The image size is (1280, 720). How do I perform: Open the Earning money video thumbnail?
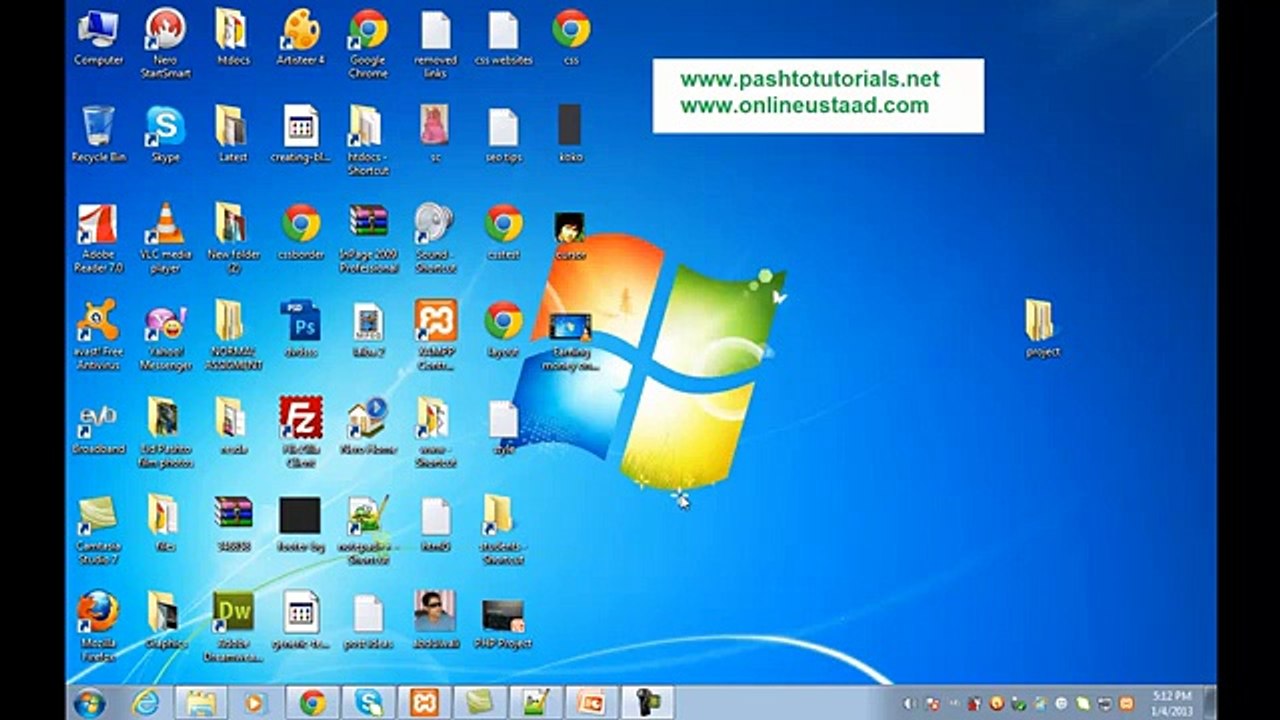[x=570, y=342]
